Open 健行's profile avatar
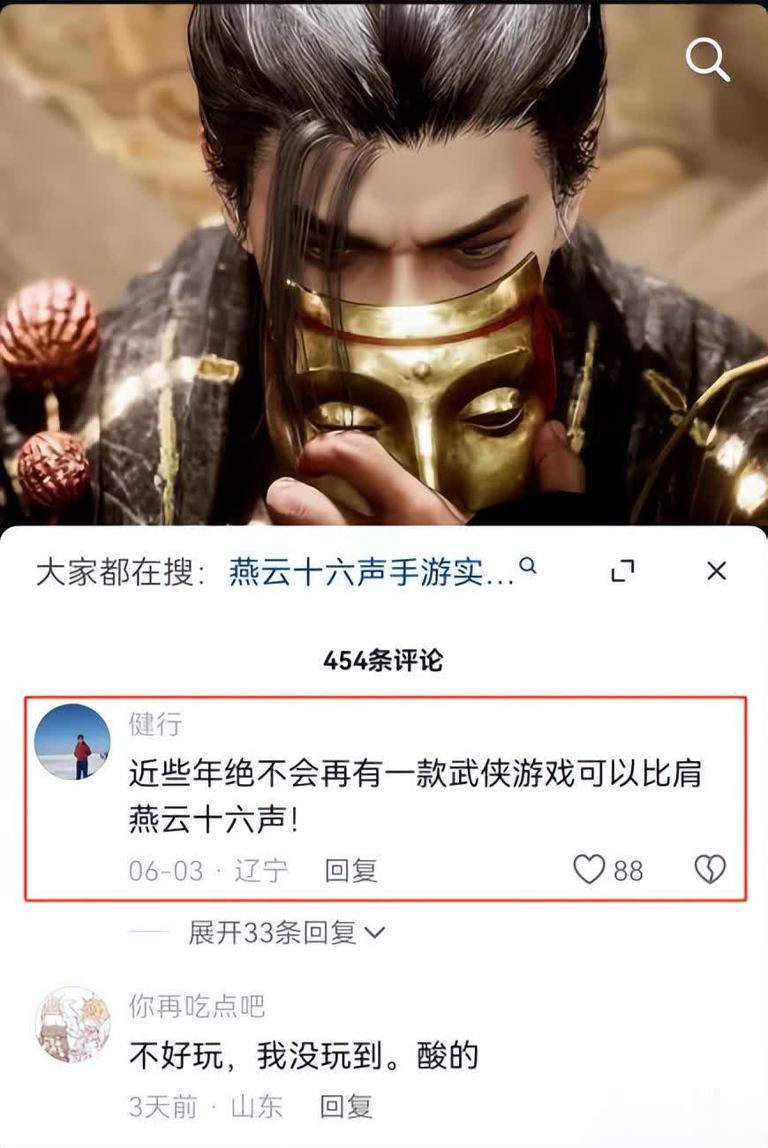The height and width of the screenshot is (1148, 768). coord(72,742)
